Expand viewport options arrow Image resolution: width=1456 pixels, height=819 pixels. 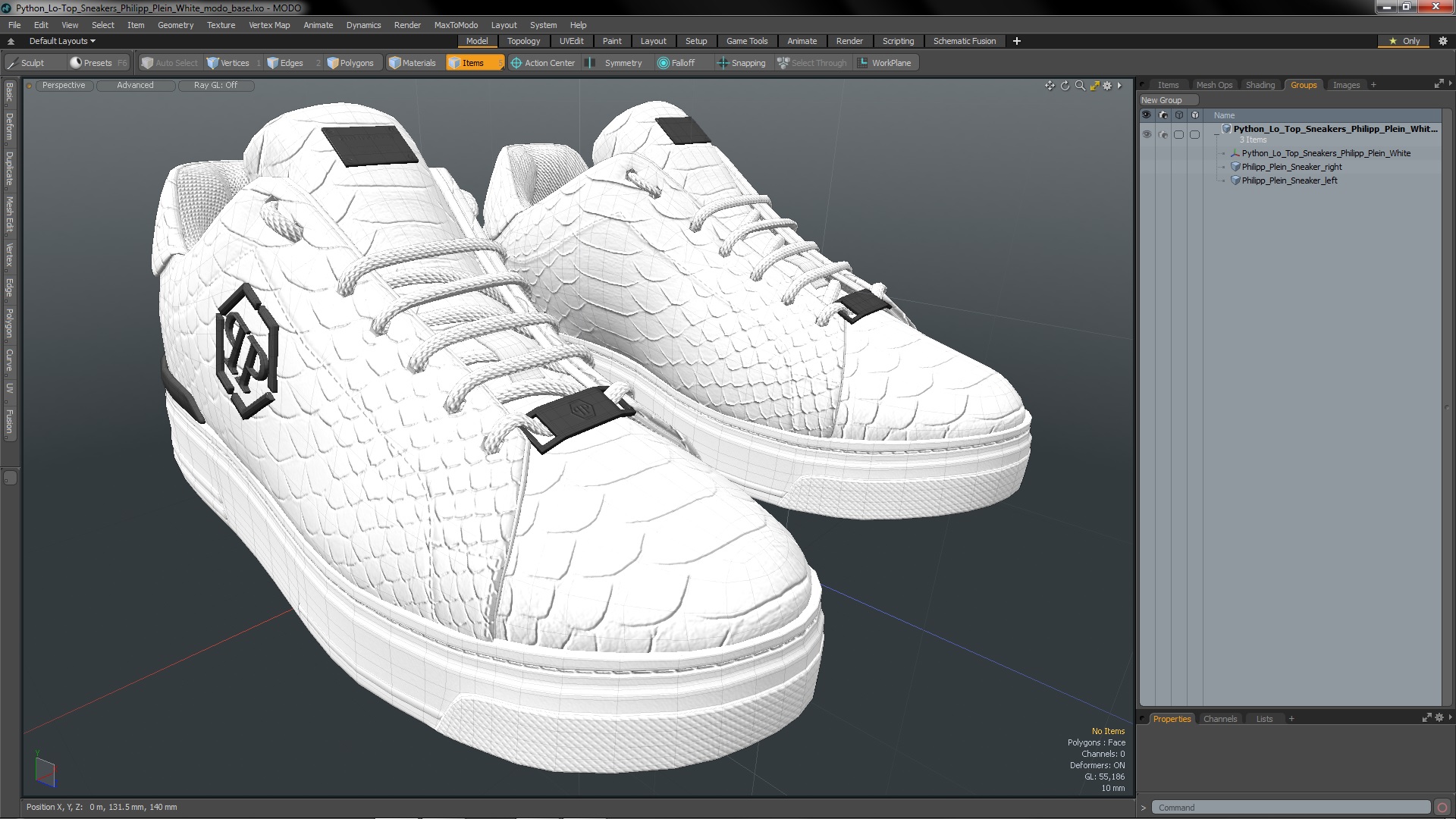tap(1119, 86)
